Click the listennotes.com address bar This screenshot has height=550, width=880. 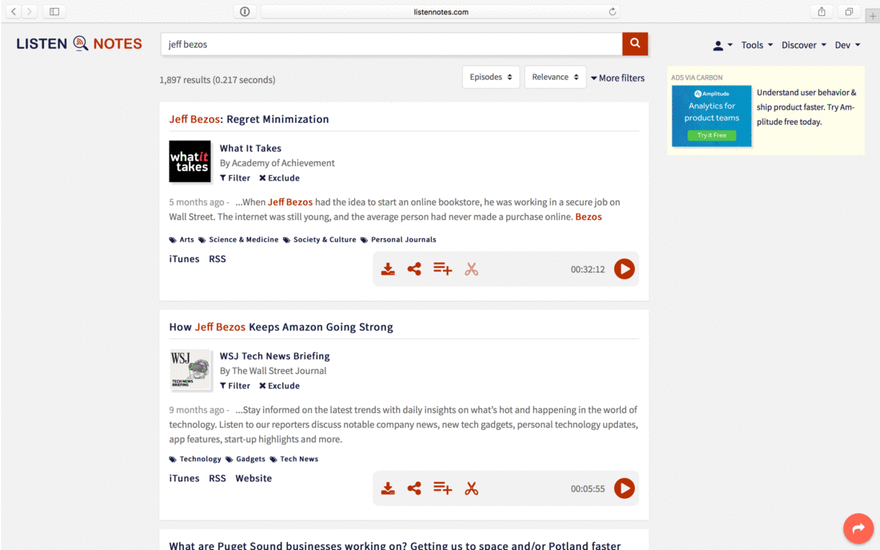pos(441,11)
